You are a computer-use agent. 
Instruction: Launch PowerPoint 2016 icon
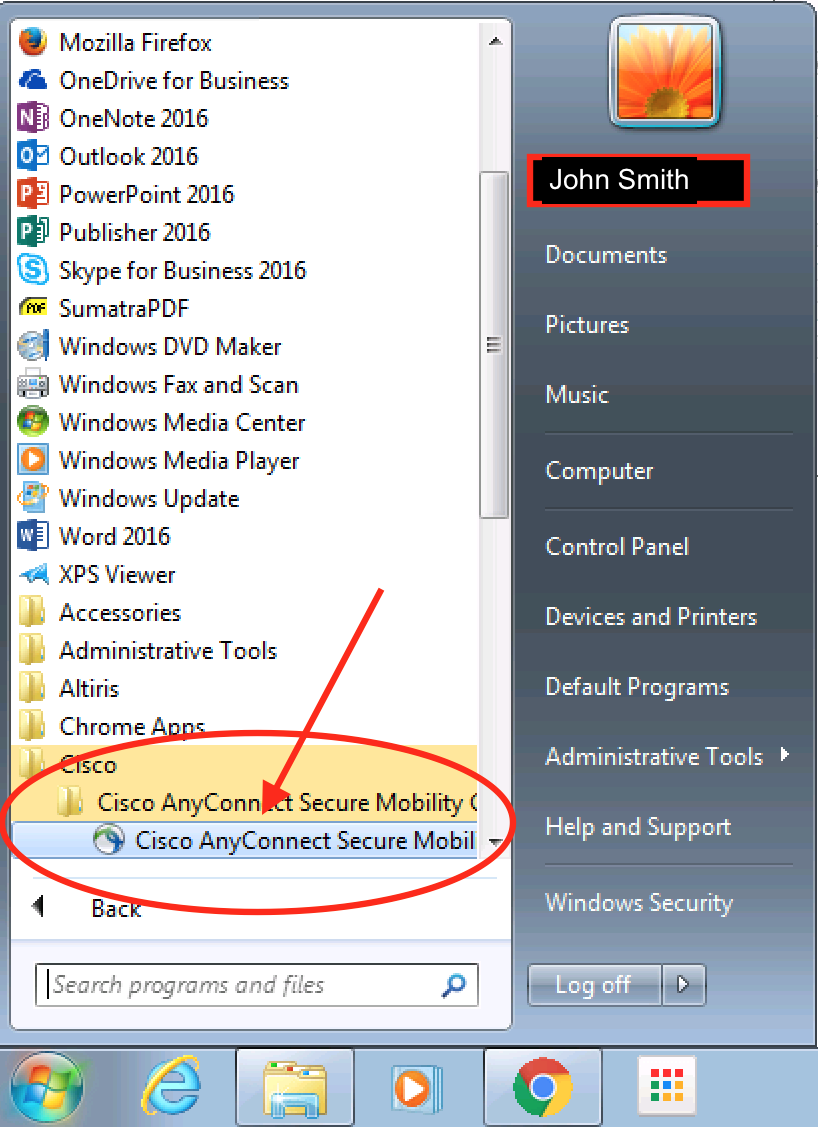click(x=32, y=194)
